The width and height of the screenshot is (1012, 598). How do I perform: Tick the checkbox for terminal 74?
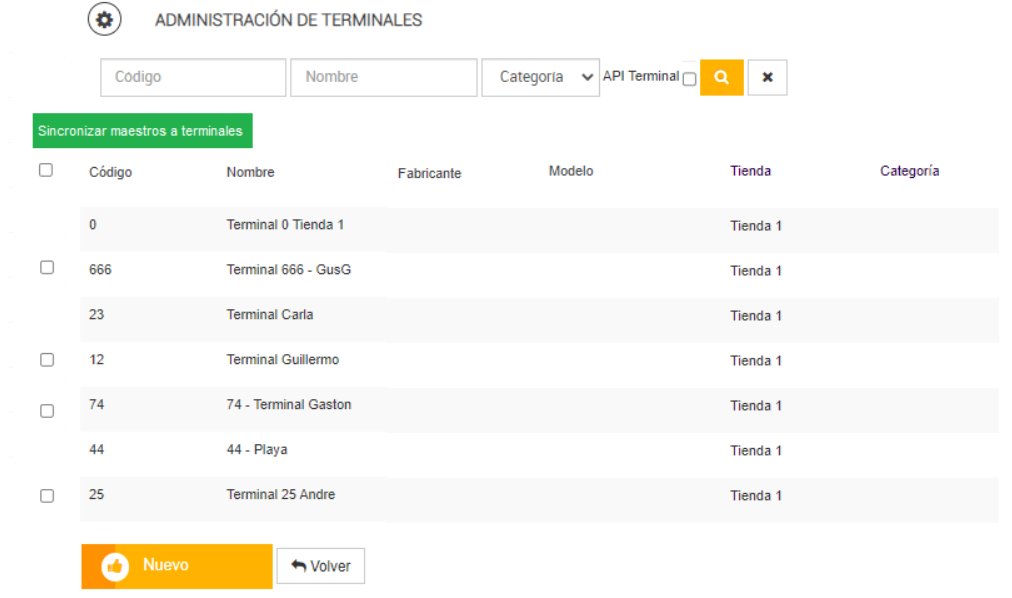tap(46, 410)
